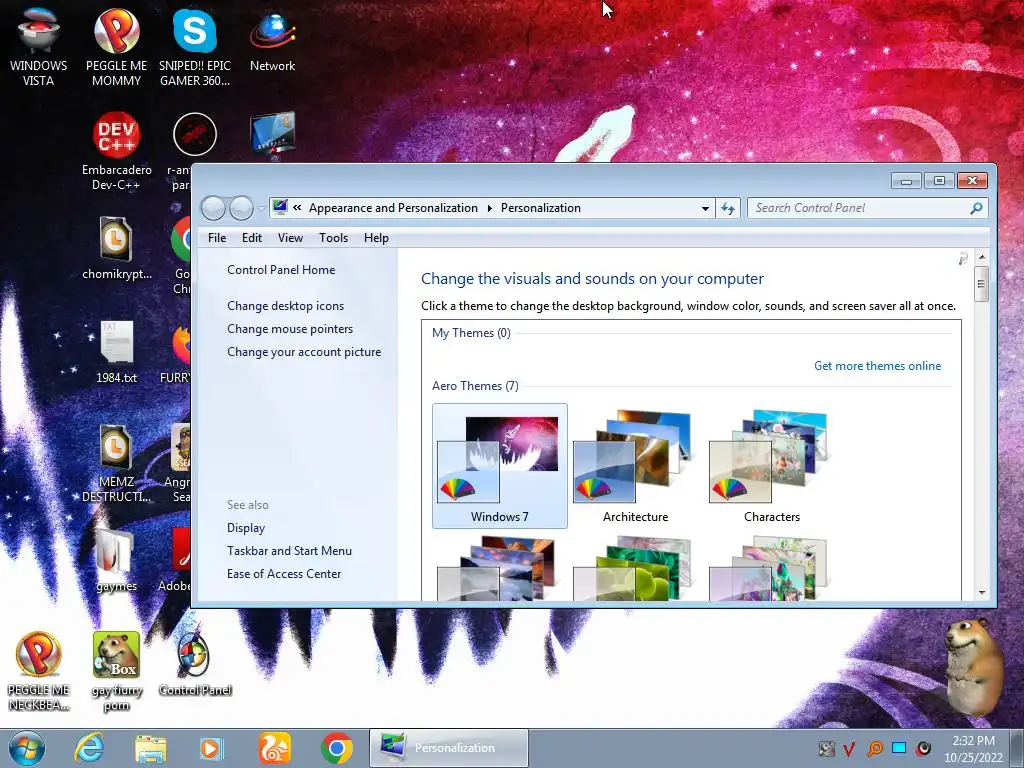
Task: Click the Forward navigation button
Action: (x=241, y=208)
